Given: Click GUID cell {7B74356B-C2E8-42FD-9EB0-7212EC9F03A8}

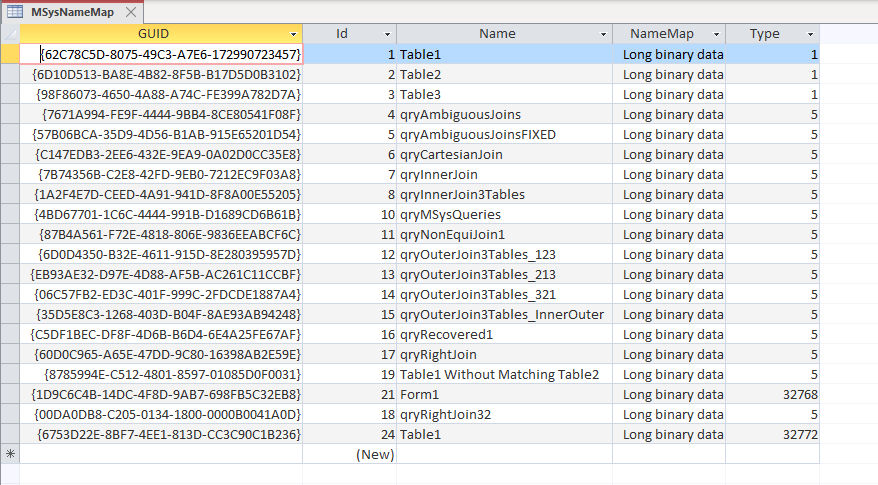Looking at the screenshot, I should click(161, 175).
